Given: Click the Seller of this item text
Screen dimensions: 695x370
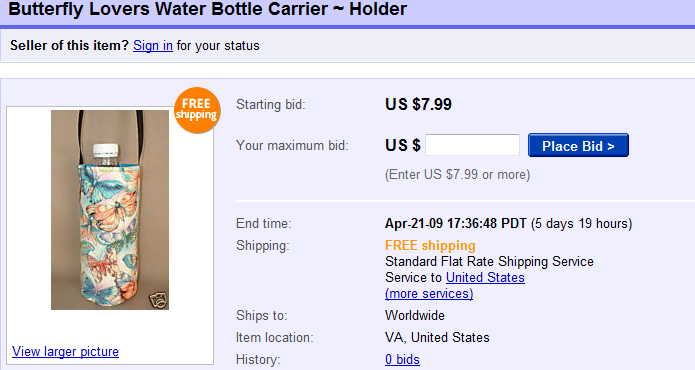Looking at the screenshot, I should click(x=69, y=46).
